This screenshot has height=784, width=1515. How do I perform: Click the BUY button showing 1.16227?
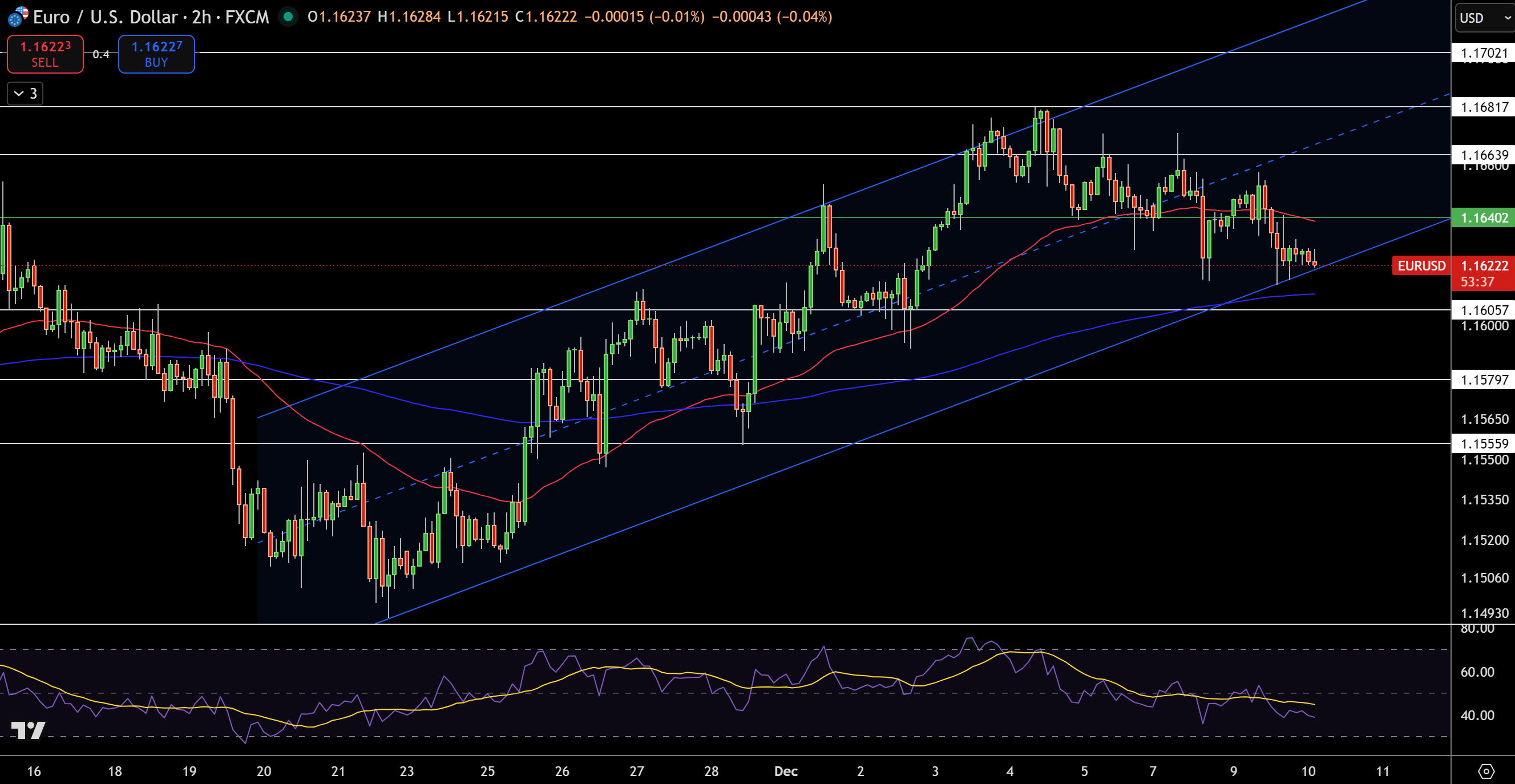156,54
